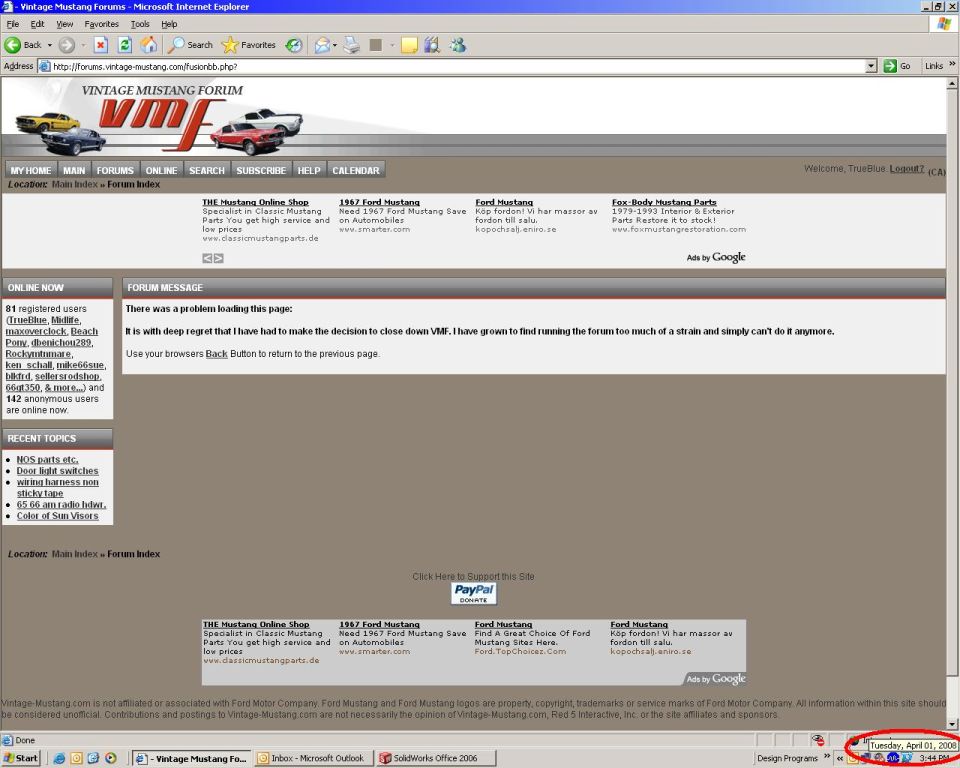Open the Back button history dropdown arrow
This screenshot has width=960, height=768.
pyautogui.click(x=50, y=45)
